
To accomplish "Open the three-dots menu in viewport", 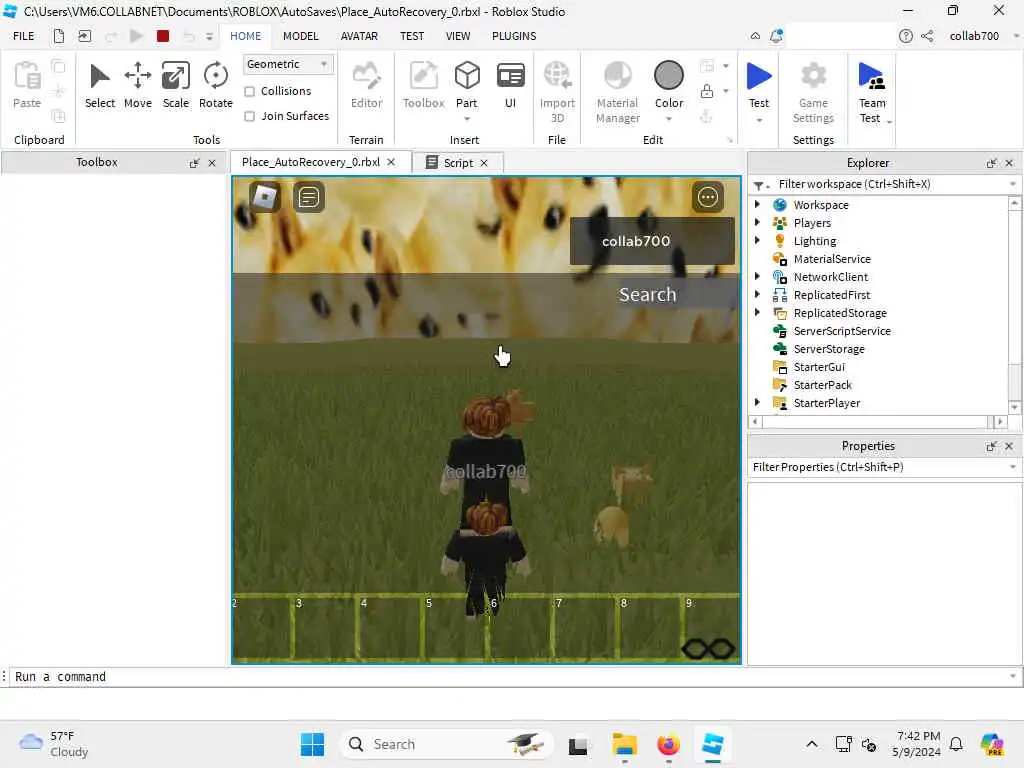I will click(x=708, y=197).
